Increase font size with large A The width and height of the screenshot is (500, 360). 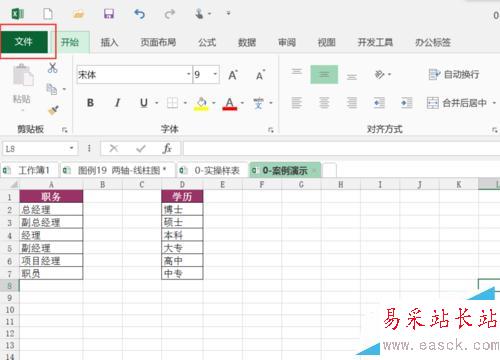point(233,75)
